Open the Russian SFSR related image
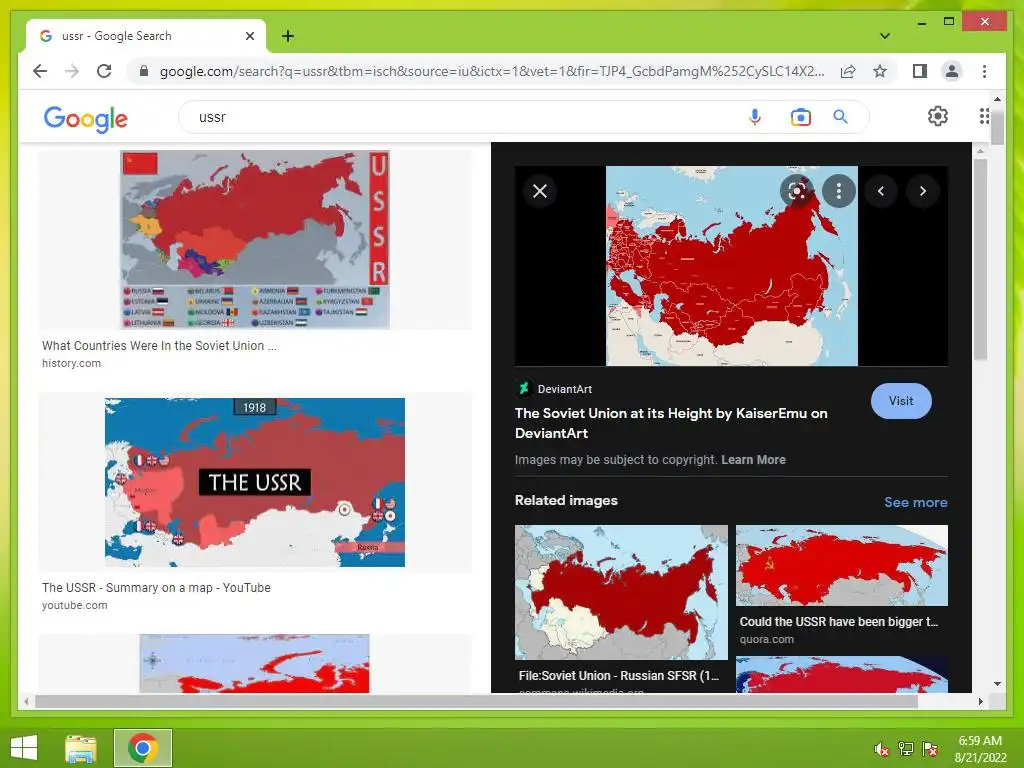 click(621, 592)
